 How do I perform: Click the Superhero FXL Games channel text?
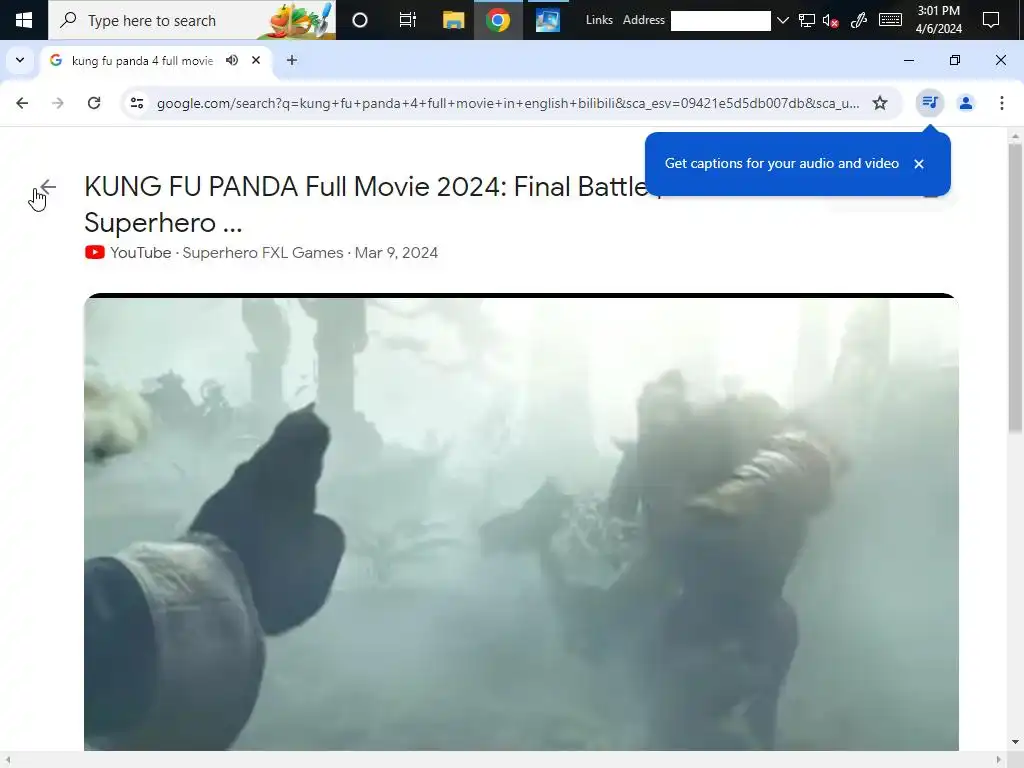pyautogui.click(x=263, y=253)
